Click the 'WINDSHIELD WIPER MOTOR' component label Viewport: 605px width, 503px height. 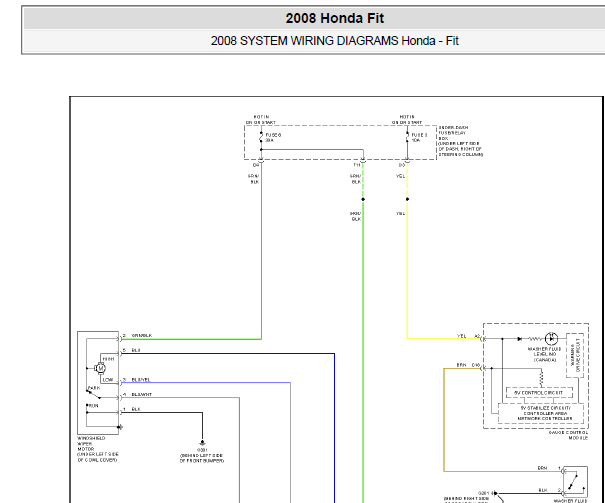98,449
